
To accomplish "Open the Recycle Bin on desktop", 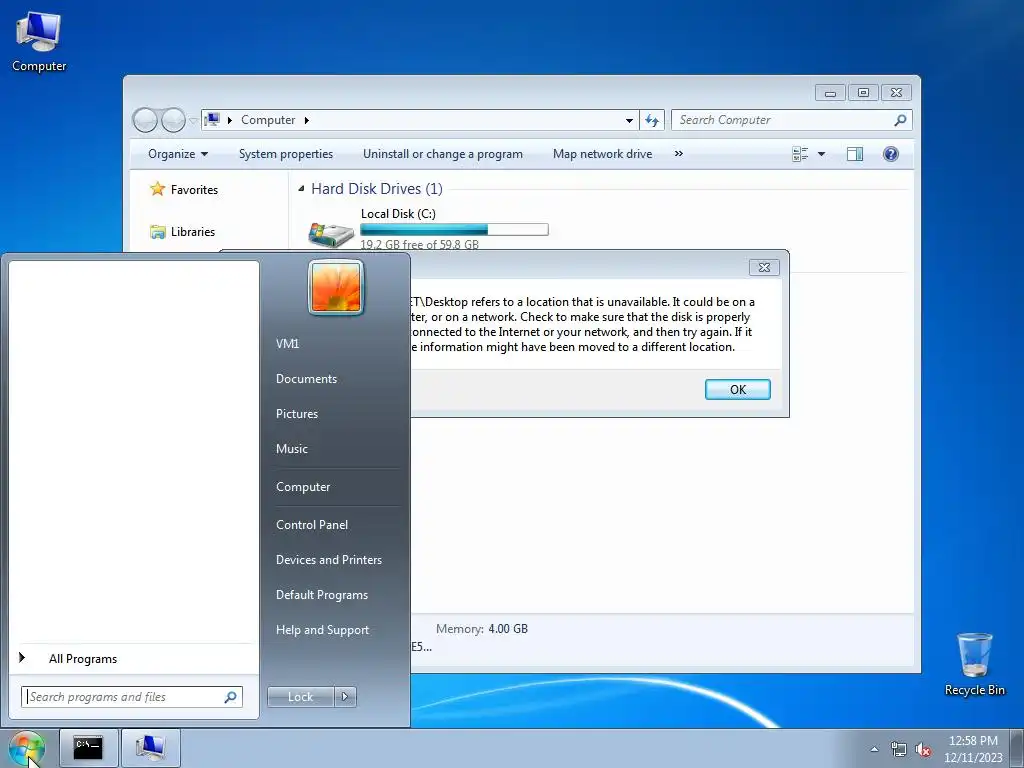I will point(974,664).
